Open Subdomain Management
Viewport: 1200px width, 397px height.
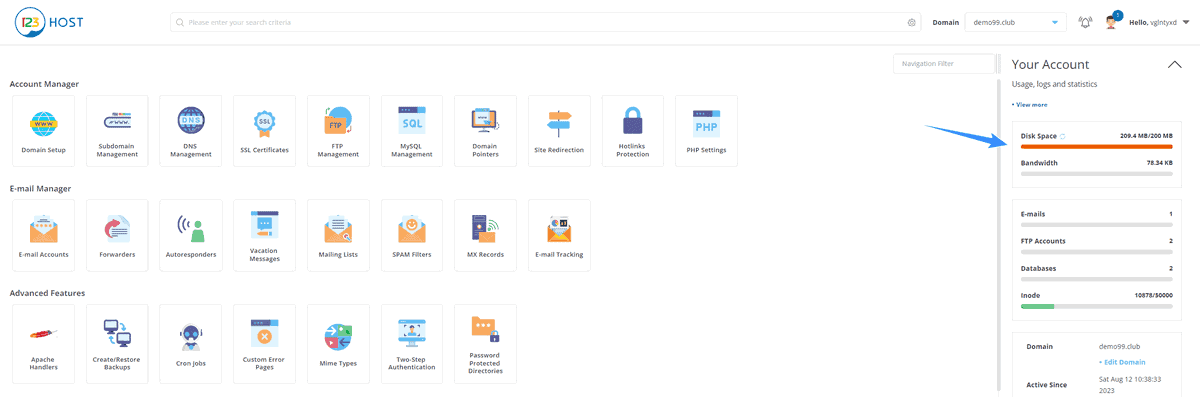click(x=117, y=131)
